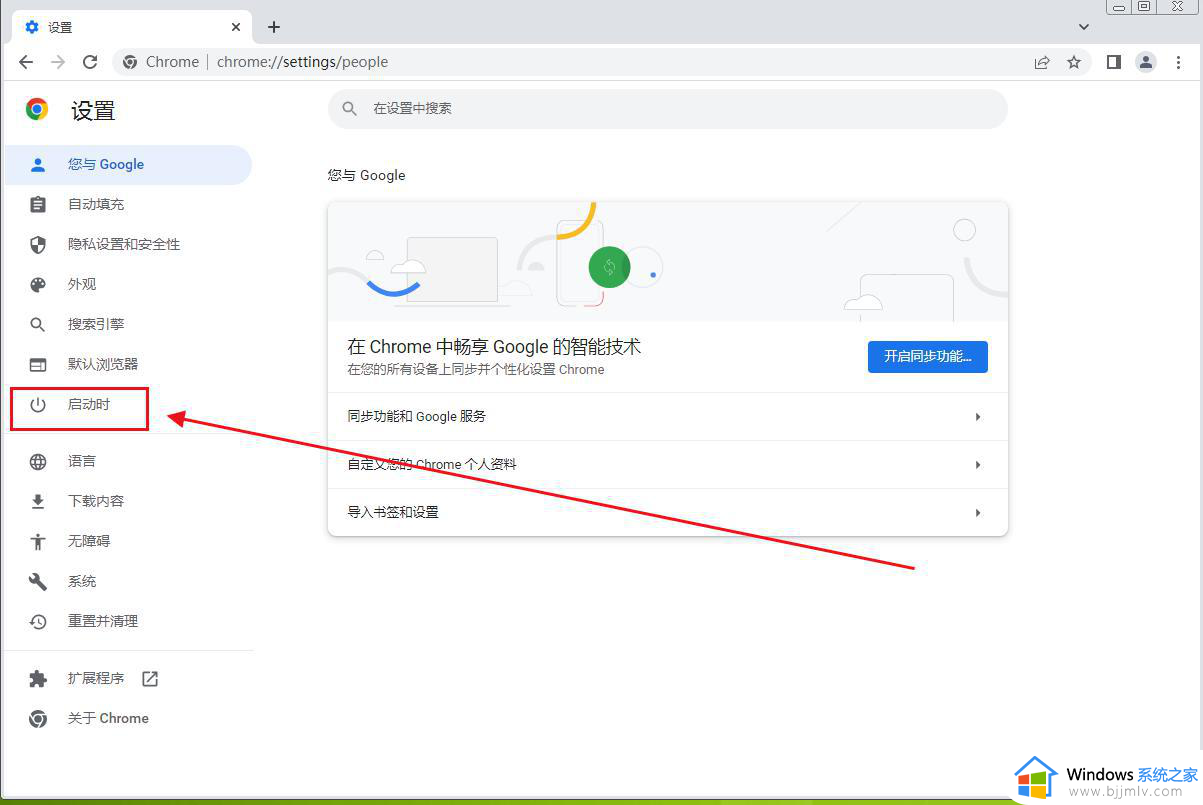Expand the tab search chevron
Image resolution: width=1203 pixels, height=805 pixels.
(x=1085, y=27)
